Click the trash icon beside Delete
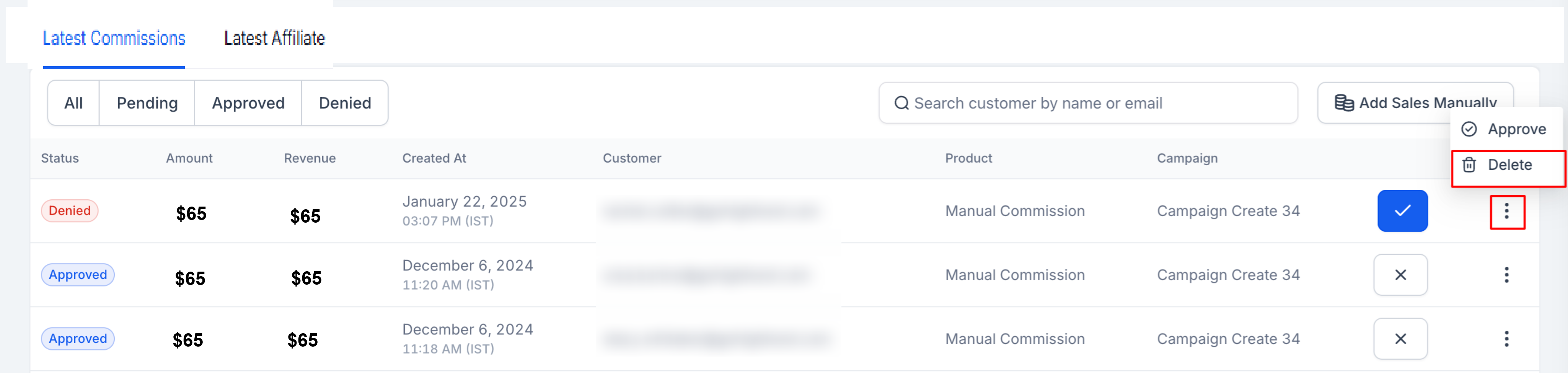The image size is (1568, 373). [x=1469, y=165]
